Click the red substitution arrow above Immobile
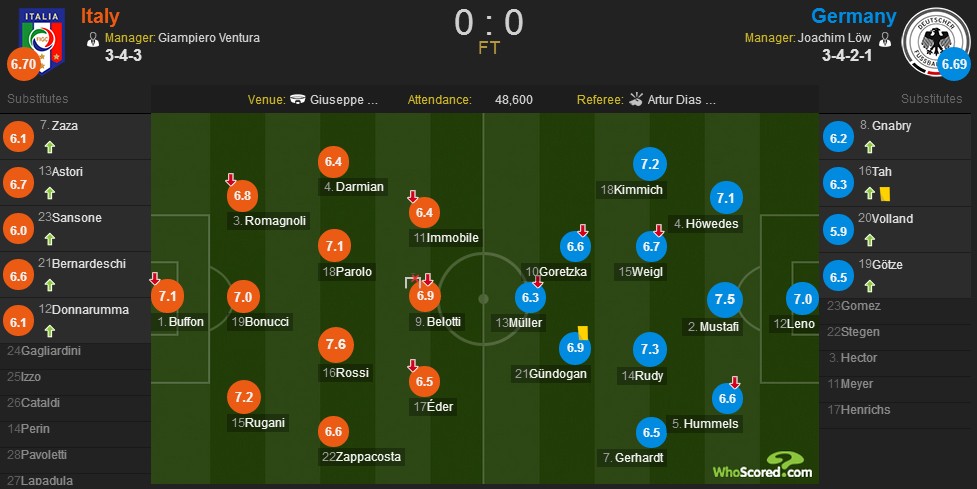The height and width of the screenshot is (489, 977). click(x=412, y=196)
